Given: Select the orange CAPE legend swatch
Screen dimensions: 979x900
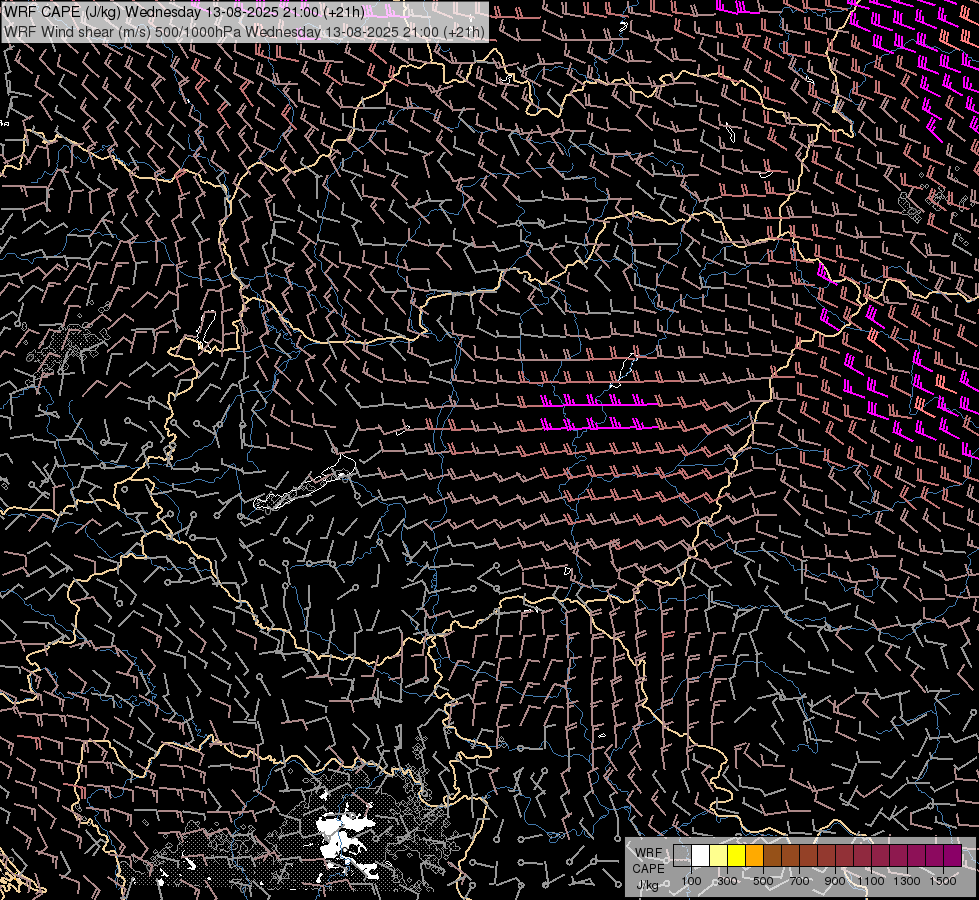Looking at the screenshot, I should [754, 856].
